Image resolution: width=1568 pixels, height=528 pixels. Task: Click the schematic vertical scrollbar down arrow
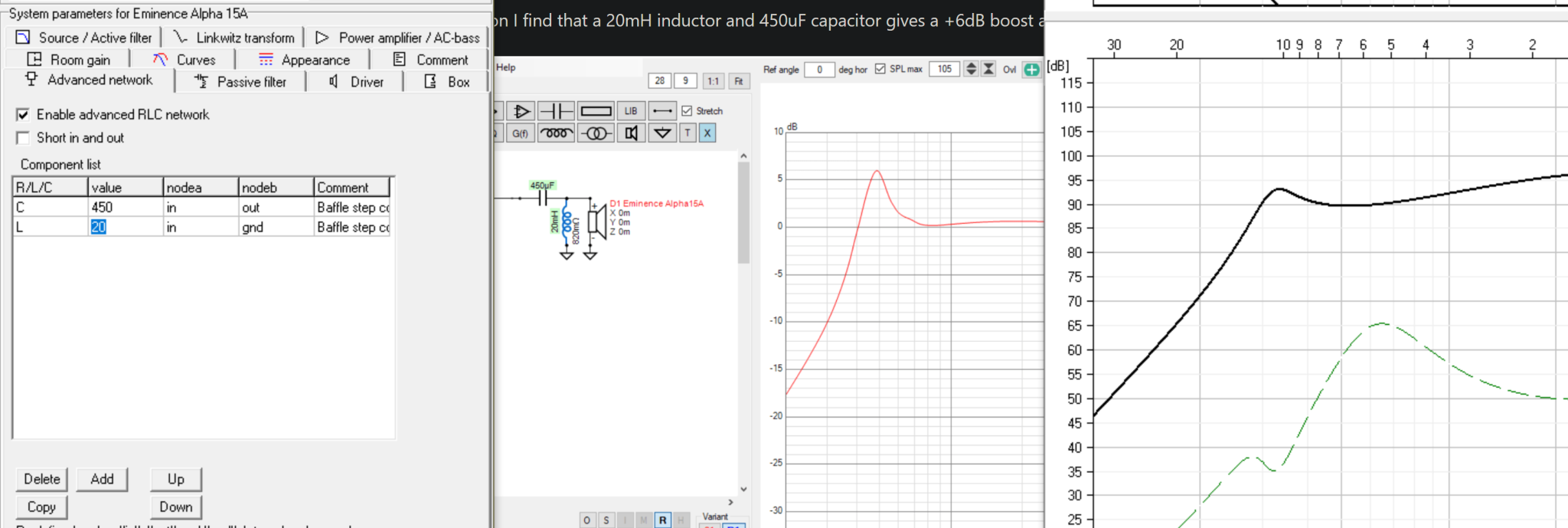(743, 489)
